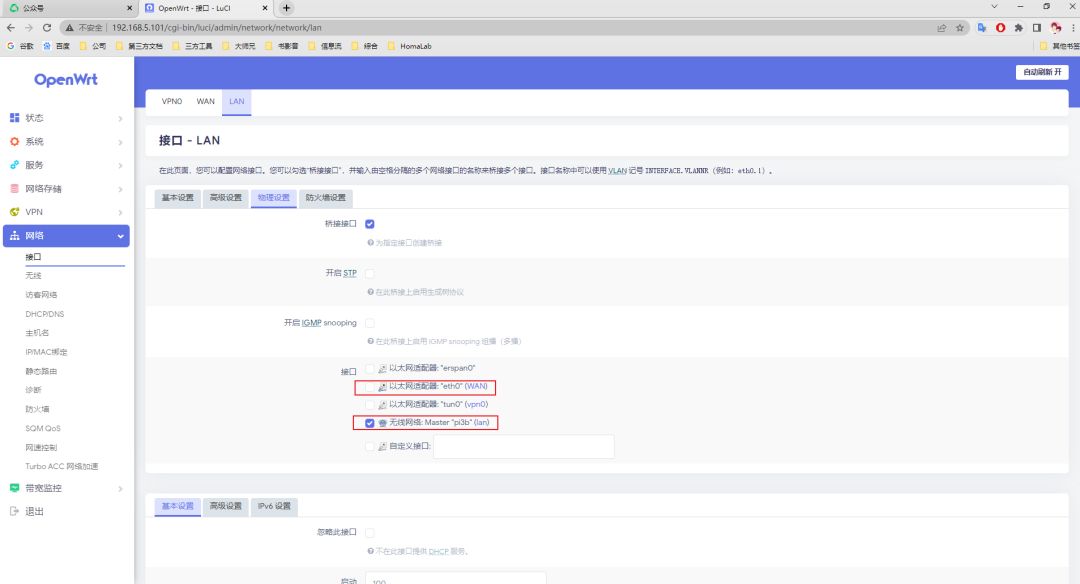
Task: Check the tun0 (vpn0) adapter checkbox
Action: [370, 404]
